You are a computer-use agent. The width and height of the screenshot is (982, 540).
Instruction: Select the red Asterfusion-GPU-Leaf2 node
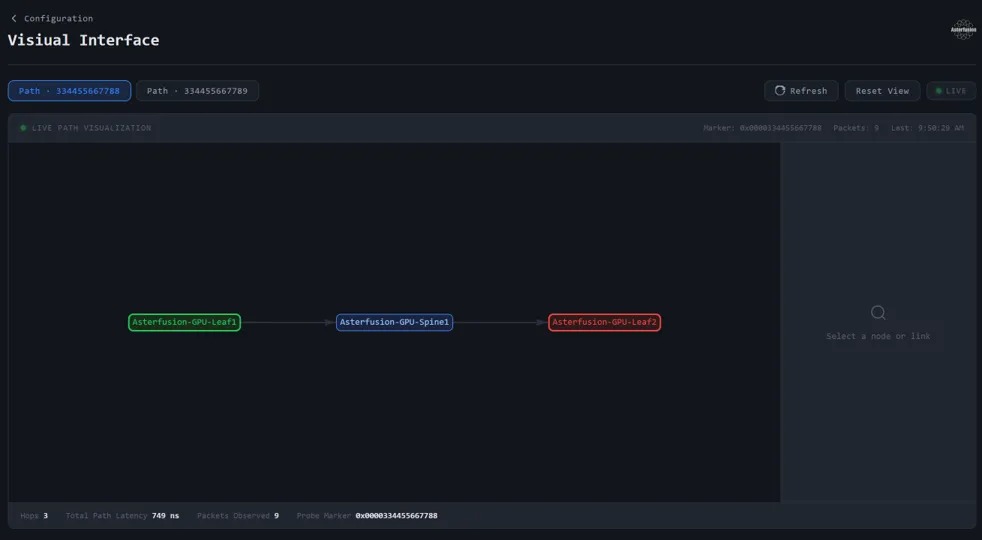[604, 322]
